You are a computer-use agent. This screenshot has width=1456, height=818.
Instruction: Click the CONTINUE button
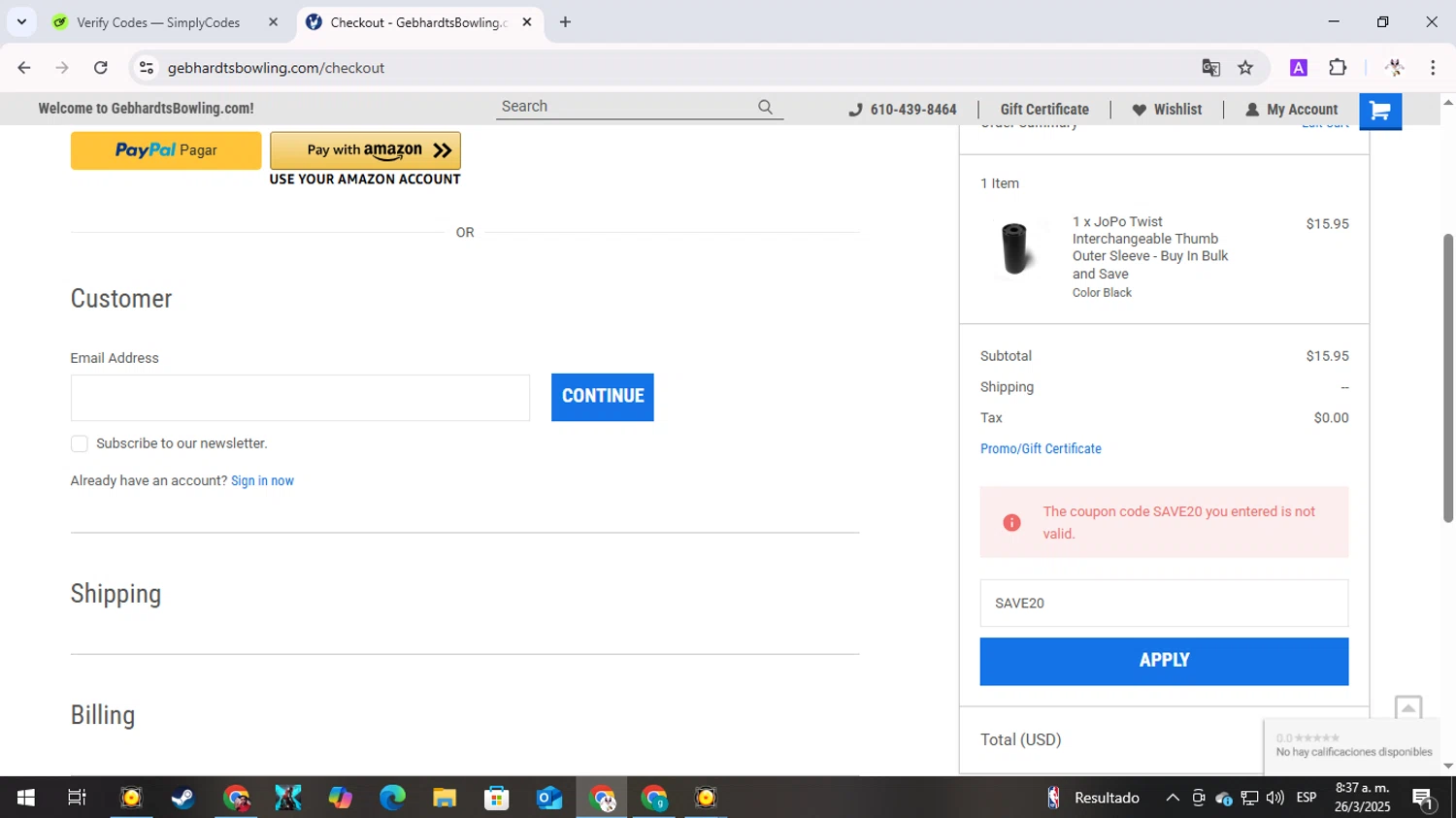pos(603,397)
